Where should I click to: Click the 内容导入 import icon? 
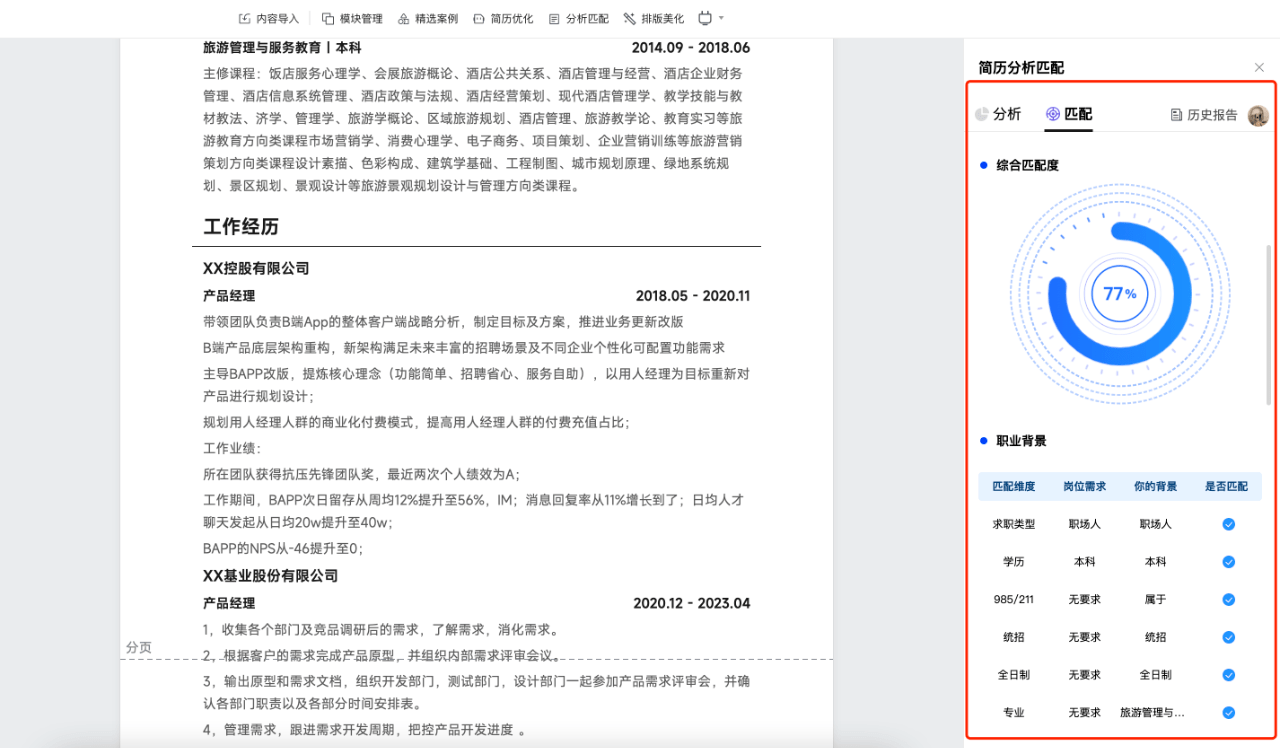(x=244, y=17)
